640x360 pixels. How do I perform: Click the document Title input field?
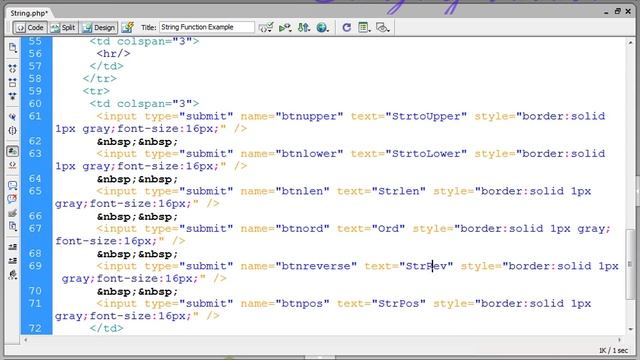207,27
